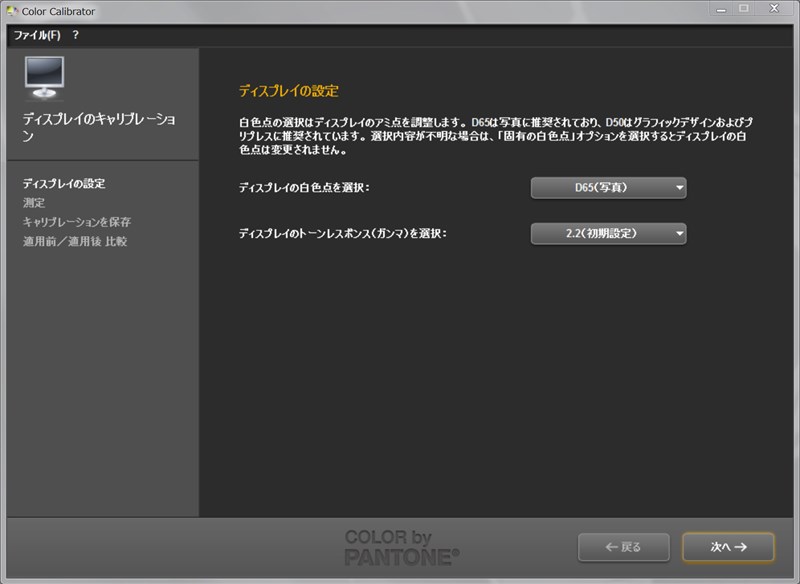Maximize the Color Calibrator window
Image resolution: width=800 pixels, height=584 pixels.
[744, 9]
